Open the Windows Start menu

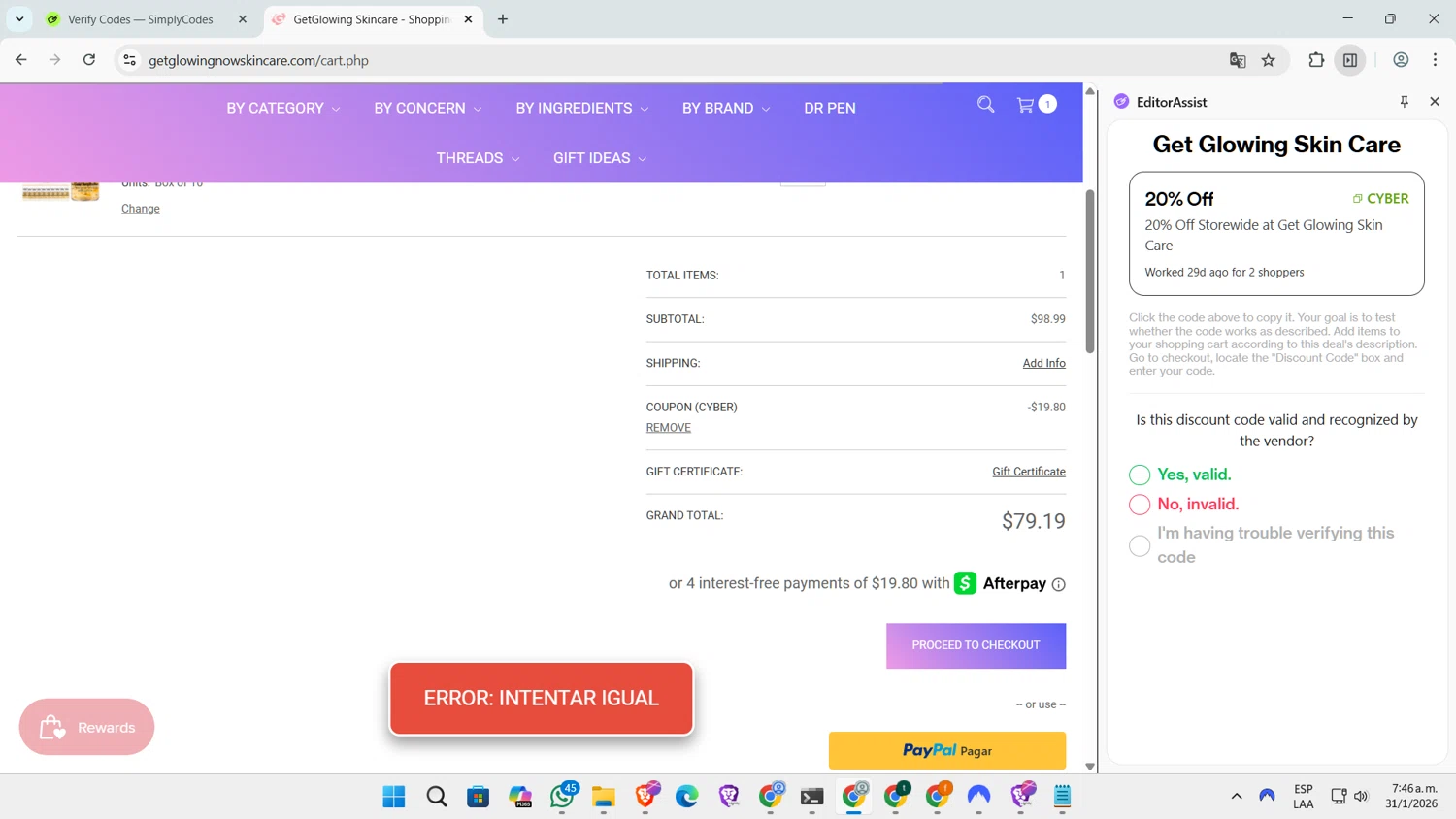click(394, 797)
